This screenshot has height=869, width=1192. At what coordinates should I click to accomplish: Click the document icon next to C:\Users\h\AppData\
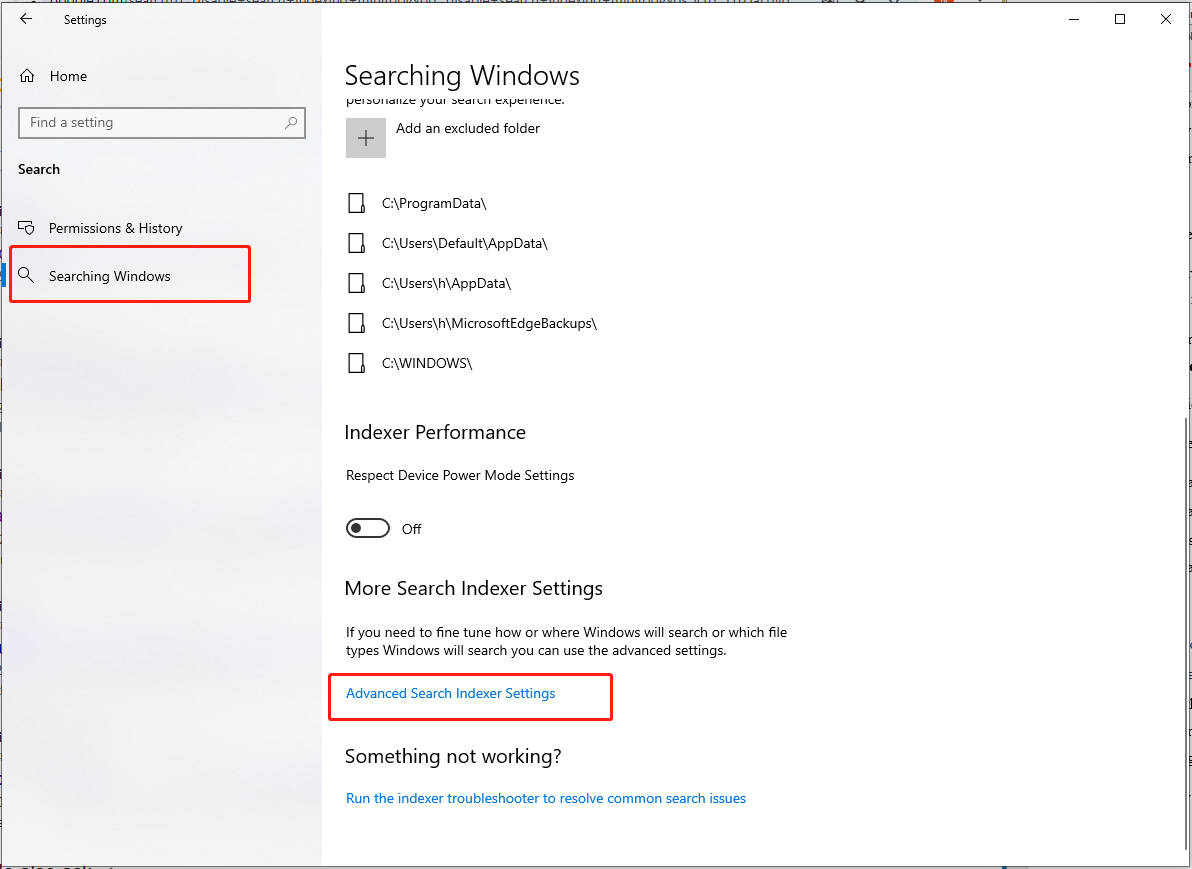pos(357,282)
